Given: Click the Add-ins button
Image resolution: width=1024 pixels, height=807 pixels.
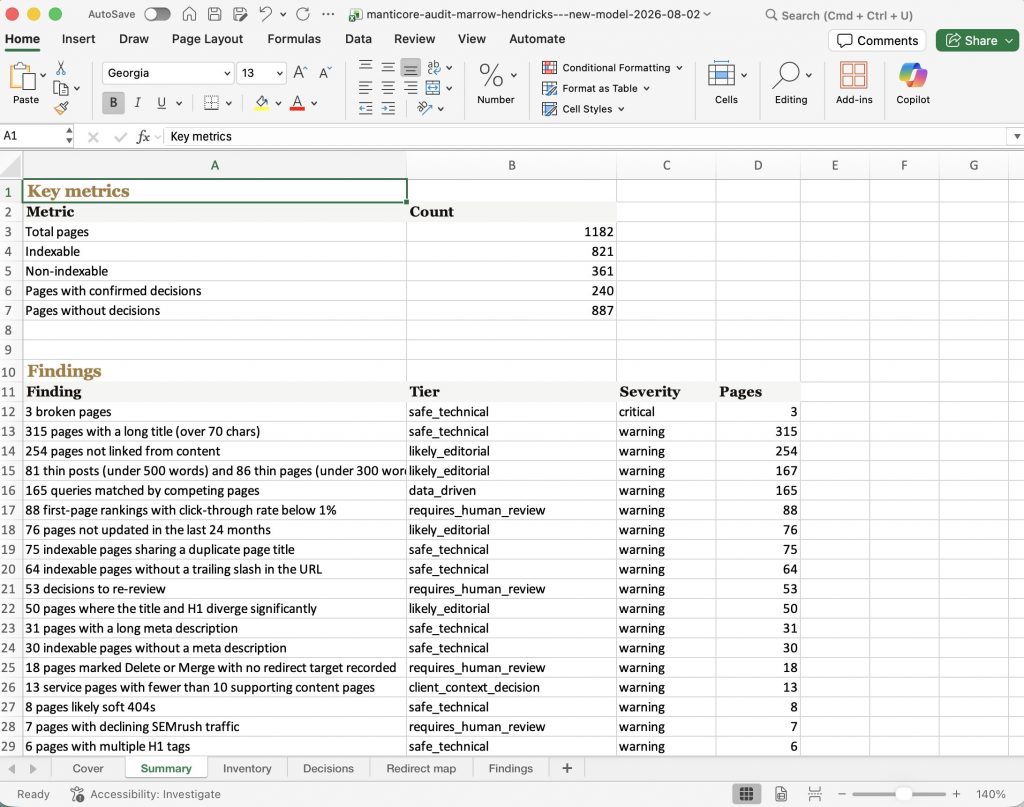Looking at the screenshot, I should click(854, 83).
